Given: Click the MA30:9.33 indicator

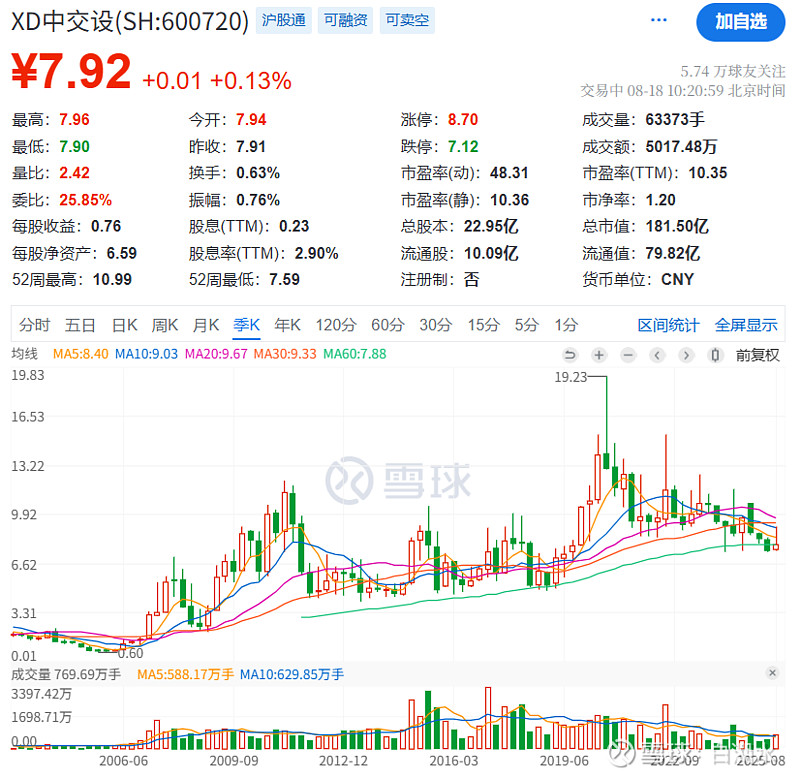Looking at the screenshot, I should click(x=285, y=354).
